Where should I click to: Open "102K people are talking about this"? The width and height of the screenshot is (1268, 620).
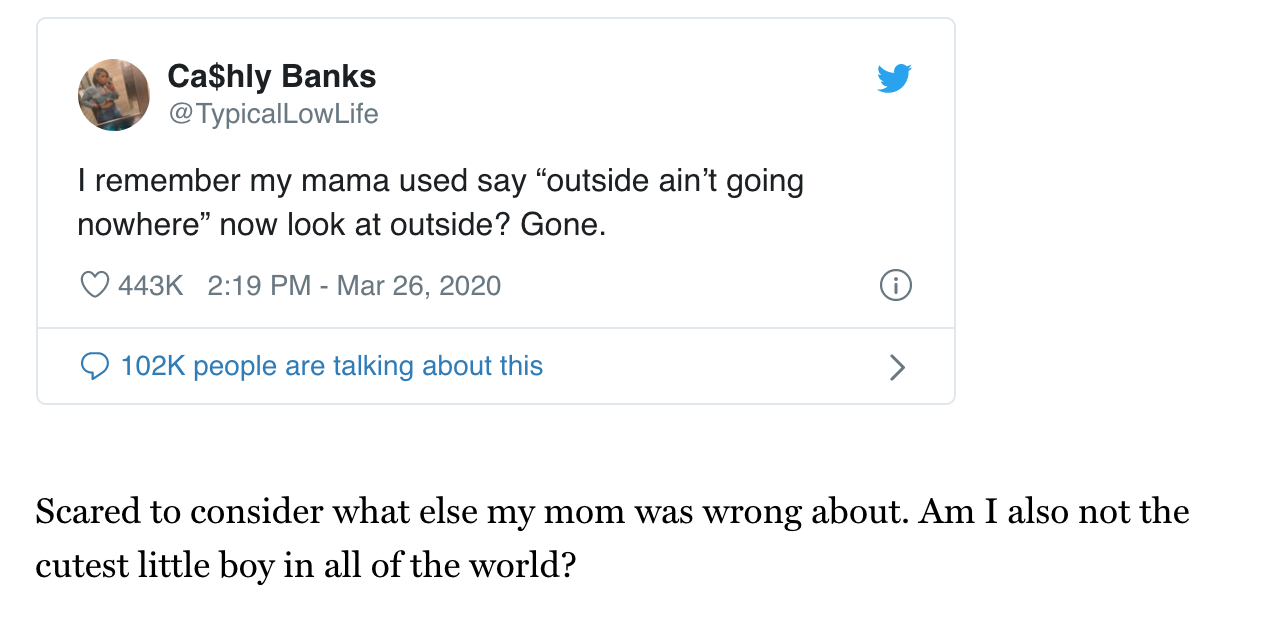coord(331,366)
